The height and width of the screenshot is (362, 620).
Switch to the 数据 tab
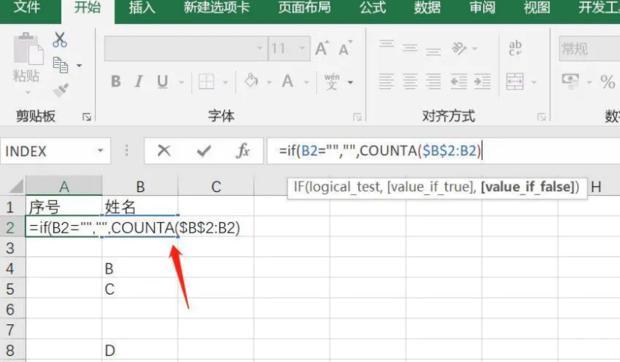427,7
